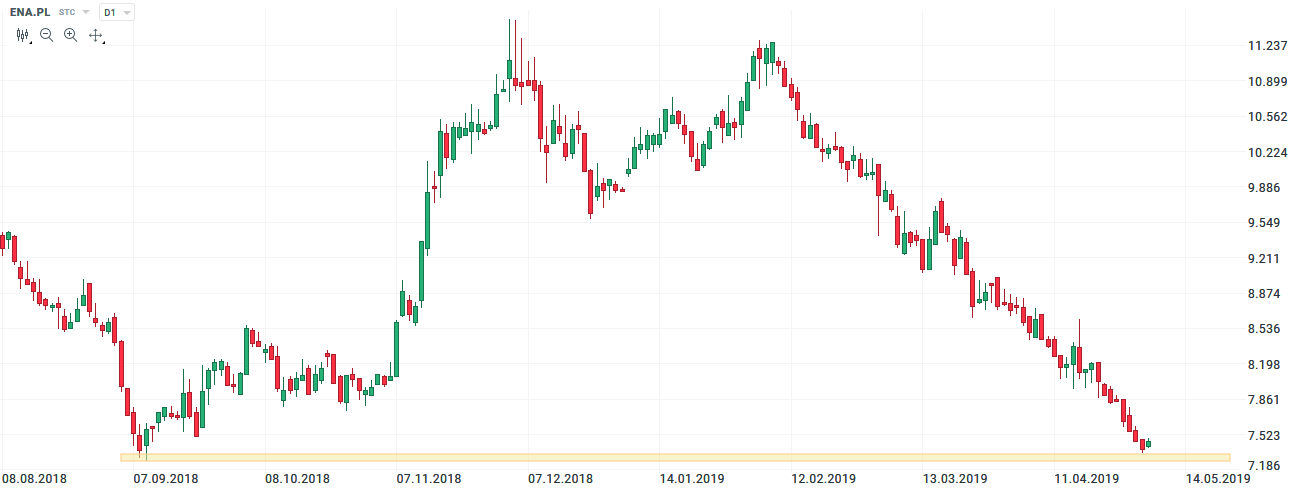Click the 14.01.2019 date label

(693, 479)
